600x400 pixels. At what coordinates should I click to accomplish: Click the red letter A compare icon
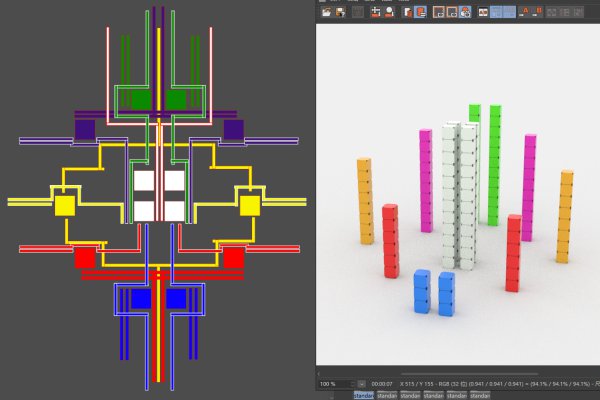525,12
